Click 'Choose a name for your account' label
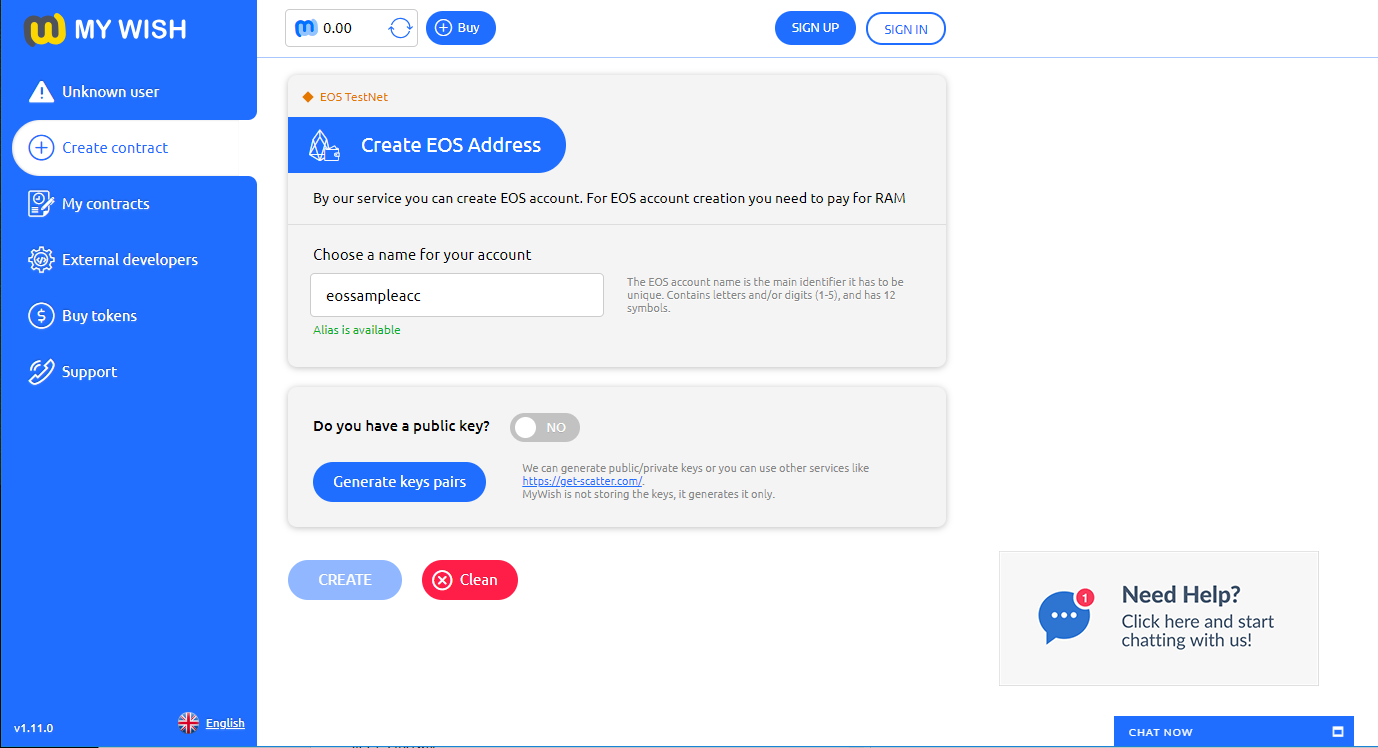This screenshot has height=748, width=1378. pos(422,255)
